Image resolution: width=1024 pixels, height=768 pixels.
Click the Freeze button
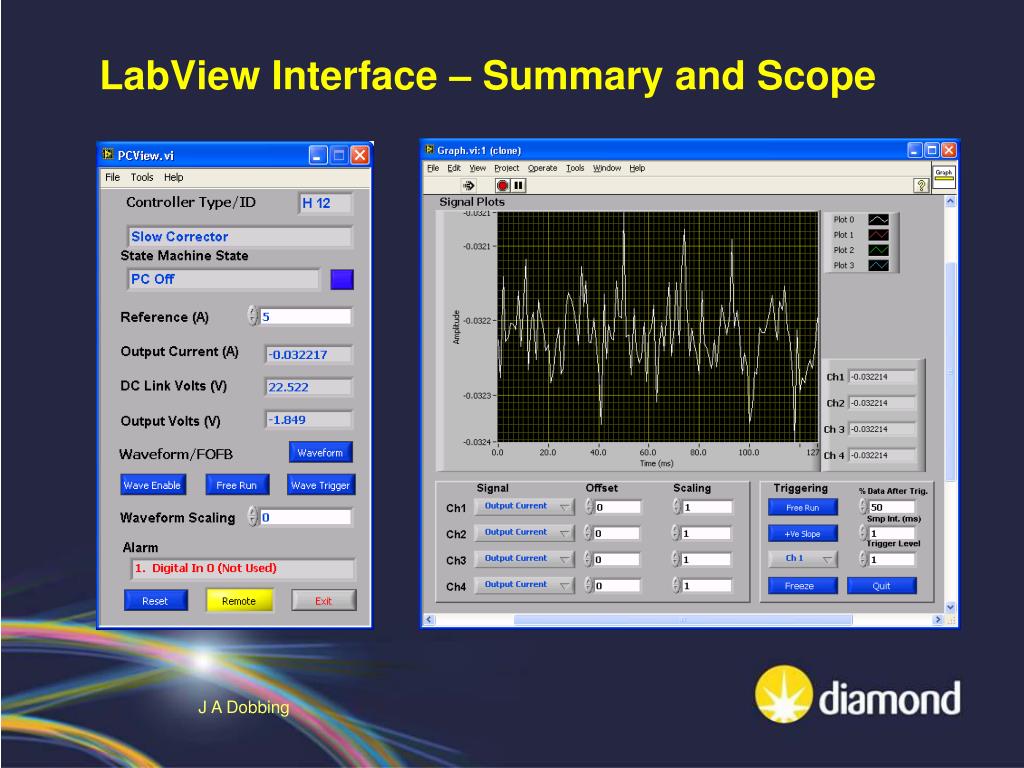click(x=803, y=586)
